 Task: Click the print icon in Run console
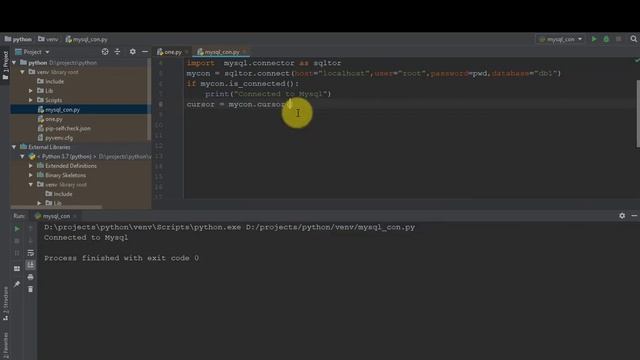(30, 277)
